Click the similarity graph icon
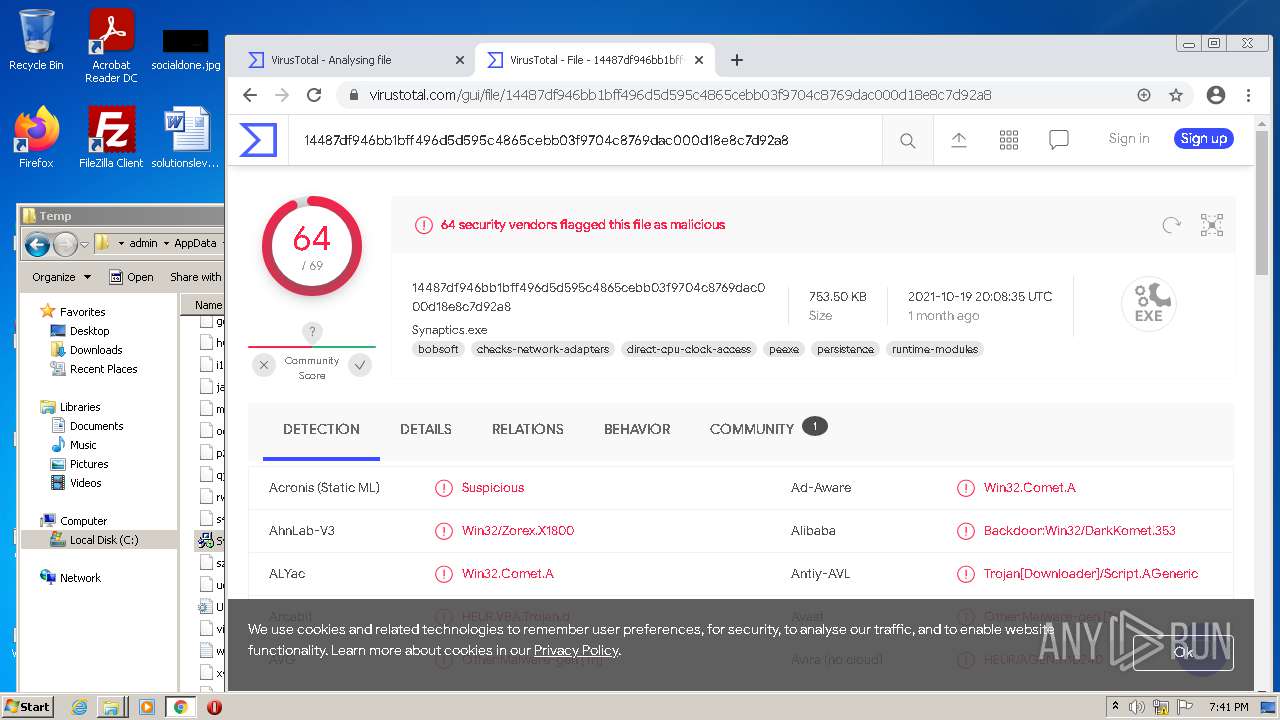This screenshot has width=1280, height=720. pyautogui.click(x=1212, y=225)
